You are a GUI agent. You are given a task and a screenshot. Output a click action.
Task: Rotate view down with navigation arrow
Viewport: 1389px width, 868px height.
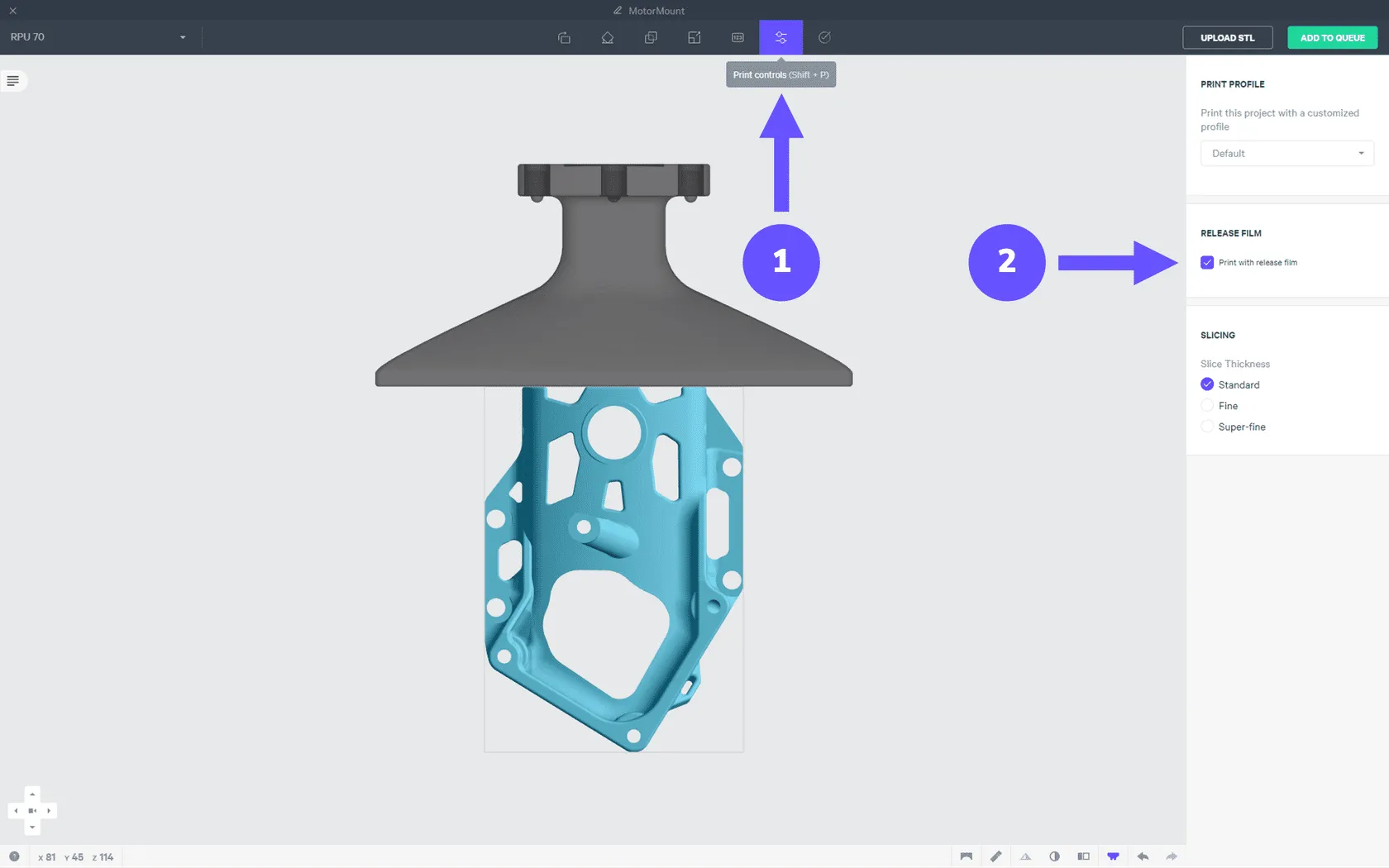click(32, 827)
